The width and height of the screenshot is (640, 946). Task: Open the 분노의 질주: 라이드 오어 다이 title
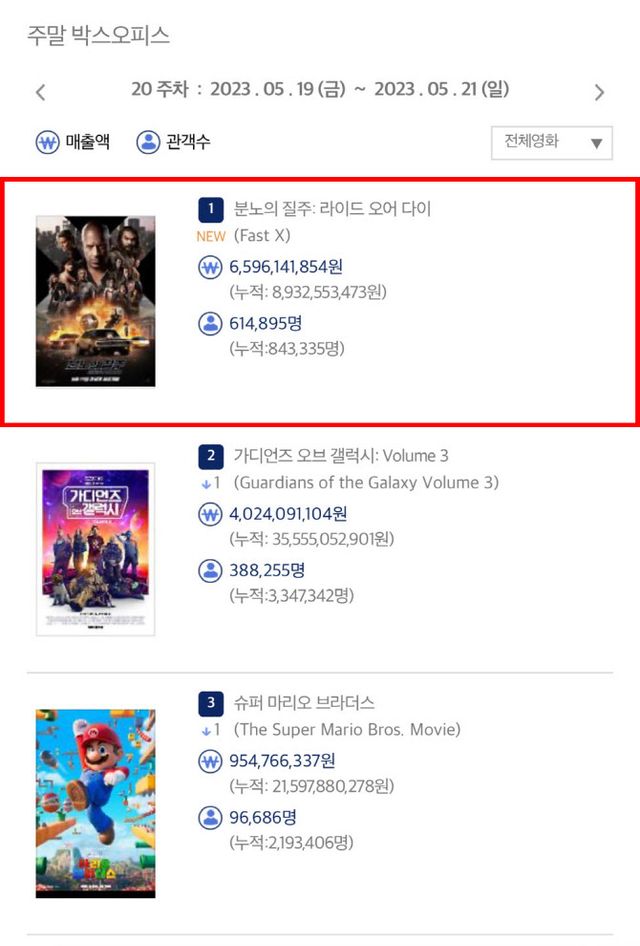tap(332, 209)
